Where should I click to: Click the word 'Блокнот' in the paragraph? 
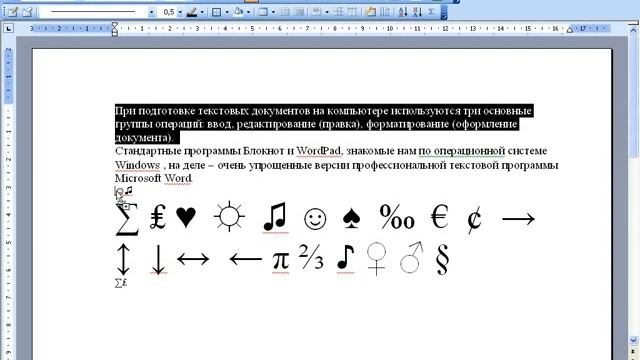[x=263, y=151]
